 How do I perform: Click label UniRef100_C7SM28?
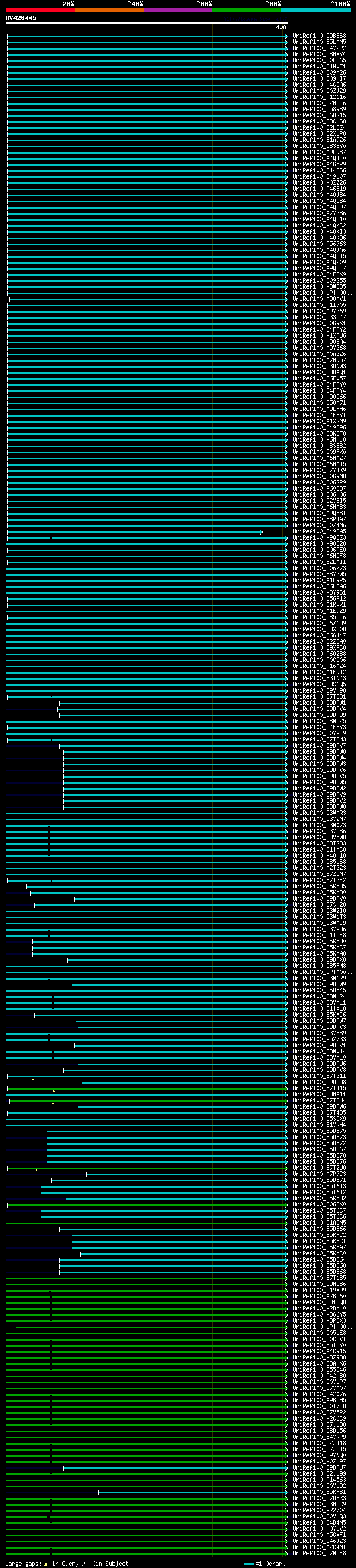[319, 904]
